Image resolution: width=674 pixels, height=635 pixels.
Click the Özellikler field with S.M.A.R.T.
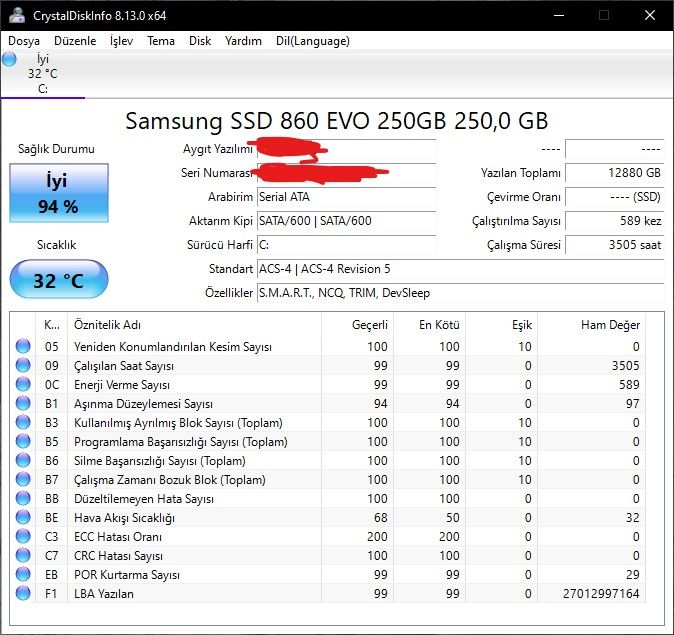[460, 293]
